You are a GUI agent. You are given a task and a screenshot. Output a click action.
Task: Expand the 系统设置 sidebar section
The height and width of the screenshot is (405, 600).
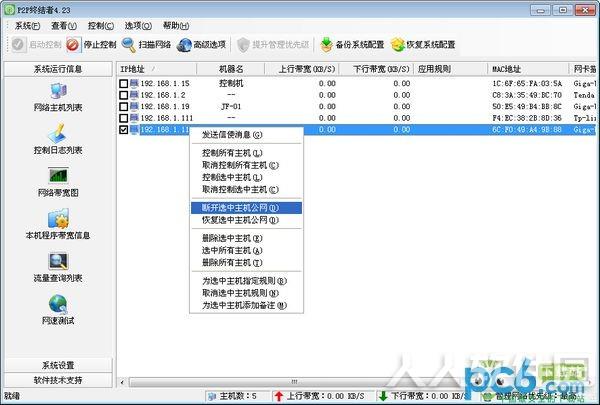(x=58, y=365)
